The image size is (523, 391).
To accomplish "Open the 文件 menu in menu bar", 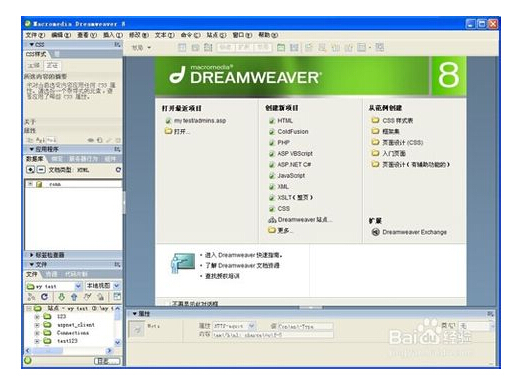I will pos(35,35).
